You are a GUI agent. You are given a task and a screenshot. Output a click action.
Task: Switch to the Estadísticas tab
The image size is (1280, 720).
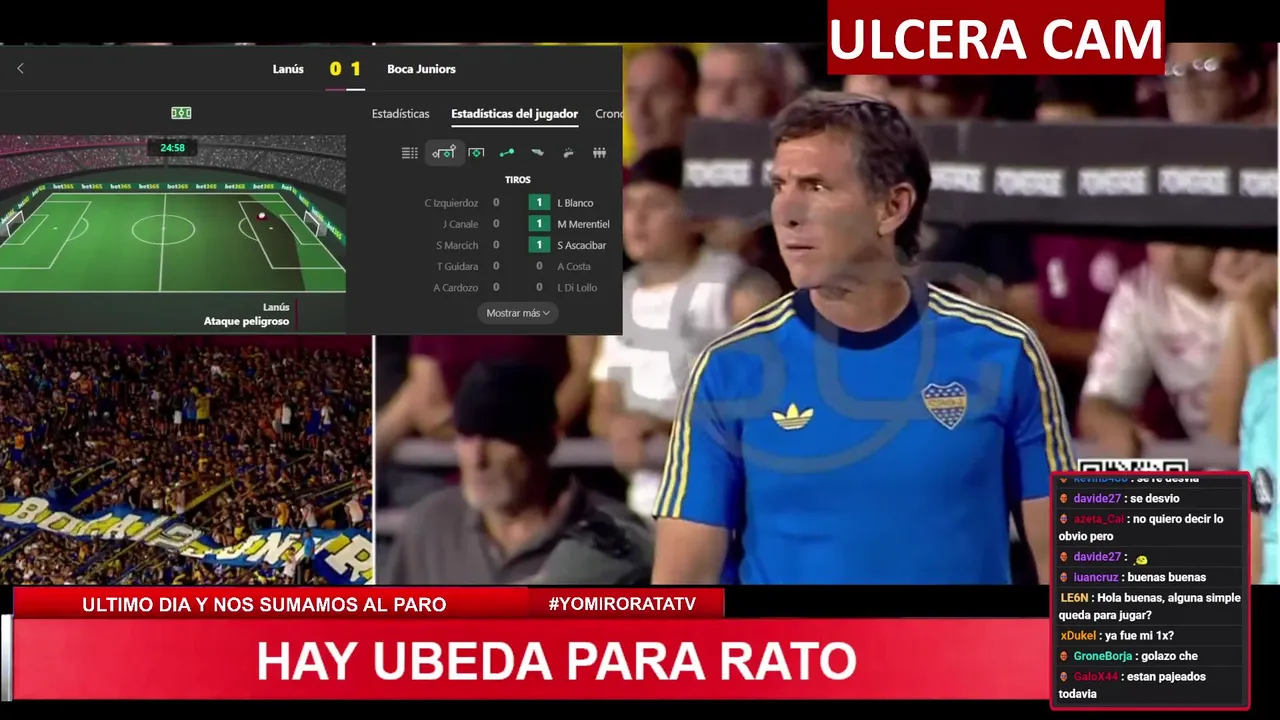tap(400, 114)
